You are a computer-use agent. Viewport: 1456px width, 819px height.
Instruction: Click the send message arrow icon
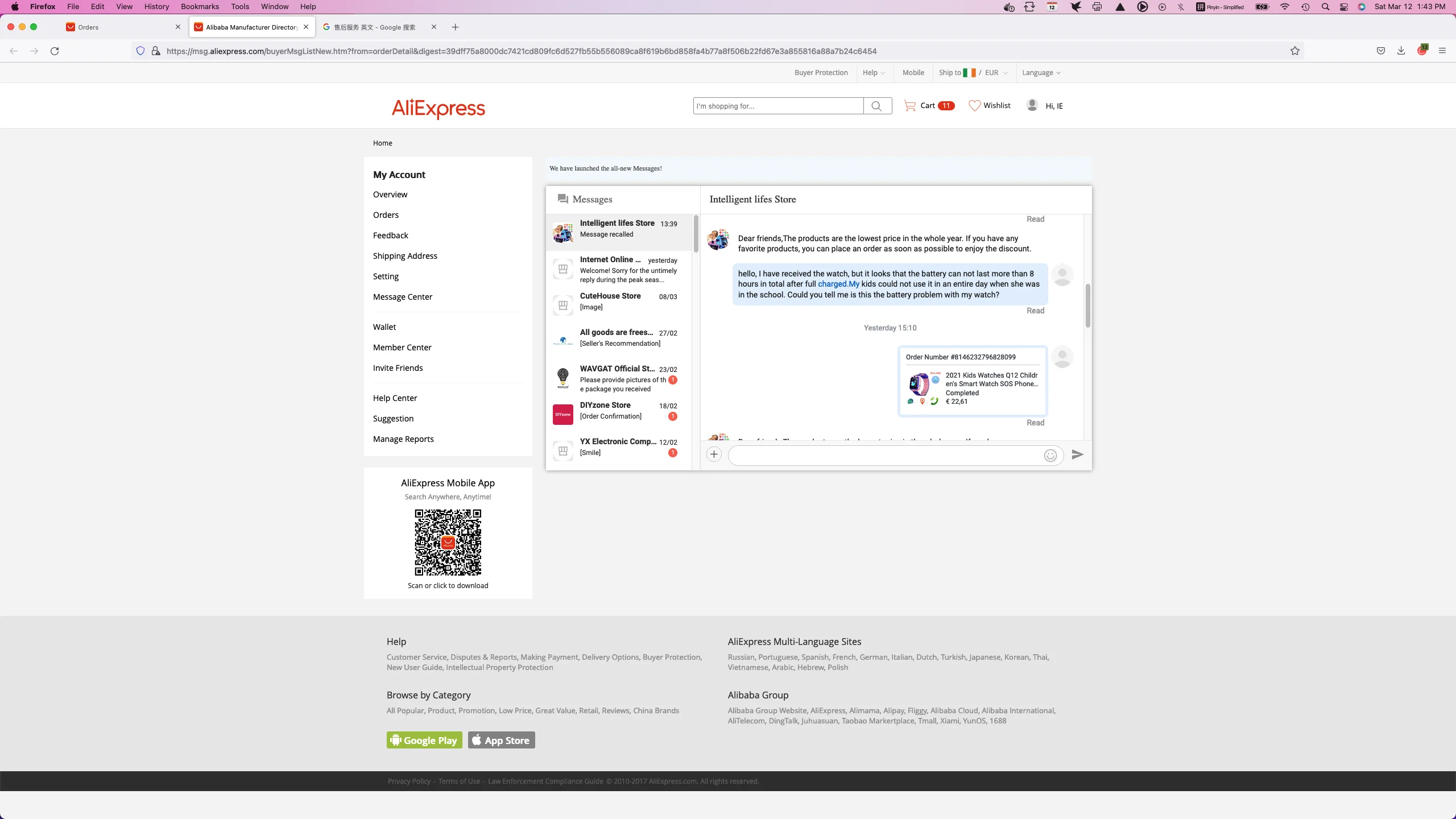click(1077, 454)
